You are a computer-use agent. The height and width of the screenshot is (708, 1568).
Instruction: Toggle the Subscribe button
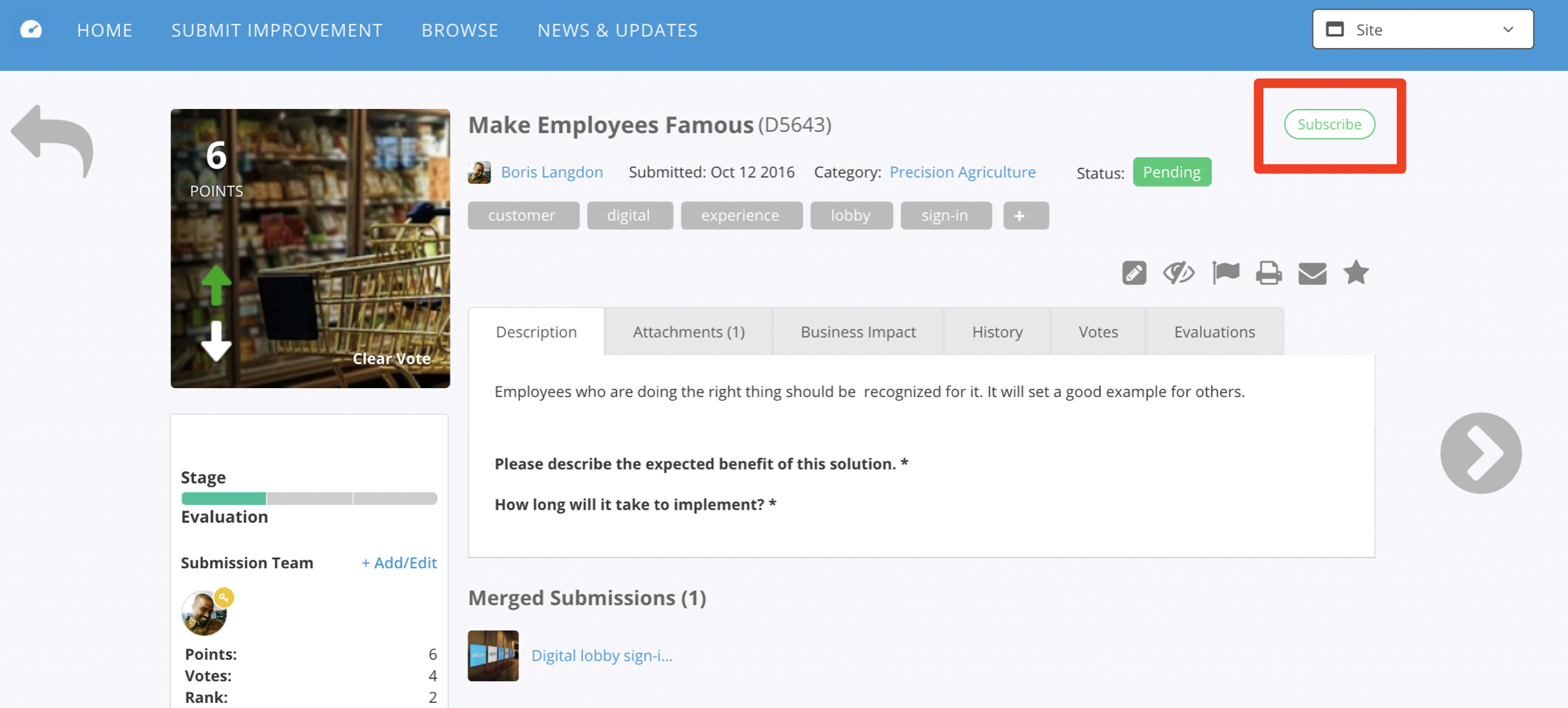click(x=1329, y=124)
